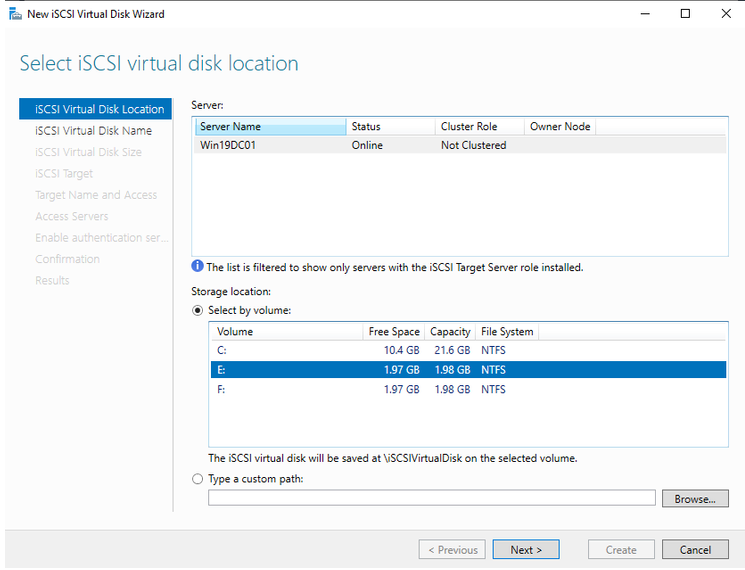Sort servers by Server Name column

point(270,127)
